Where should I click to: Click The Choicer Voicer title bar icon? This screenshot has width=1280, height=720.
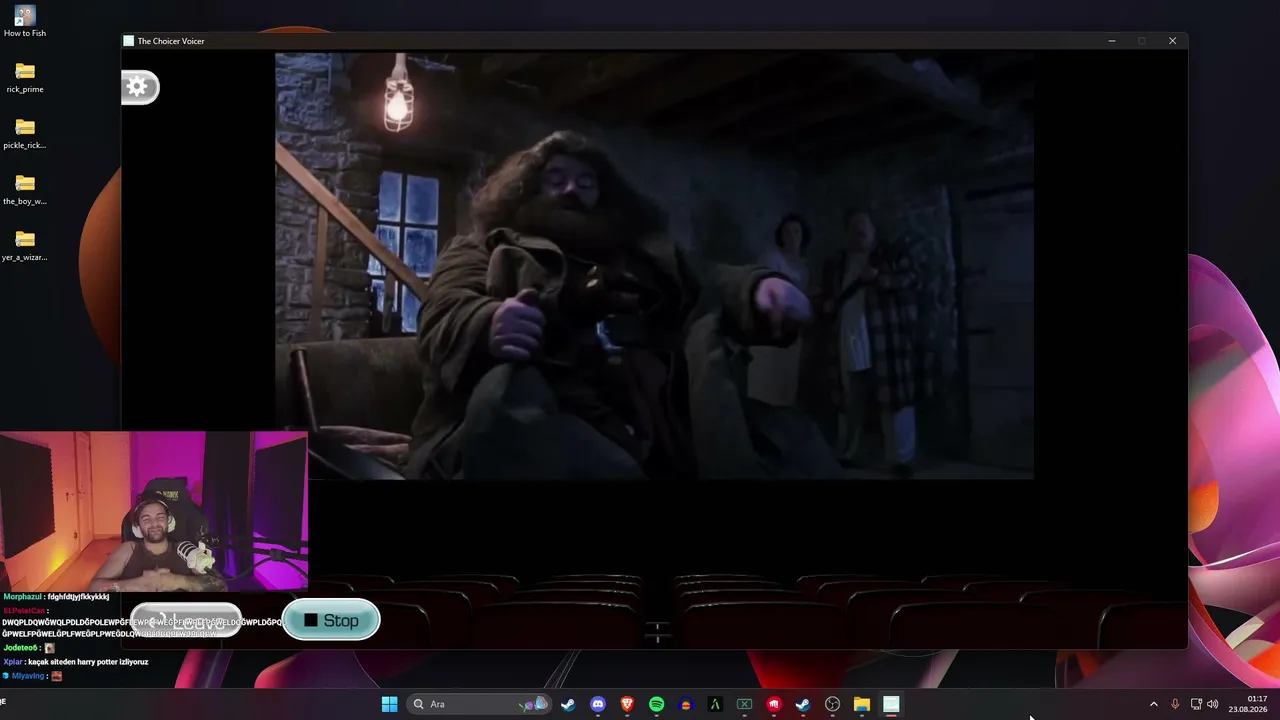pyautogui.click(x=128, y=41)
